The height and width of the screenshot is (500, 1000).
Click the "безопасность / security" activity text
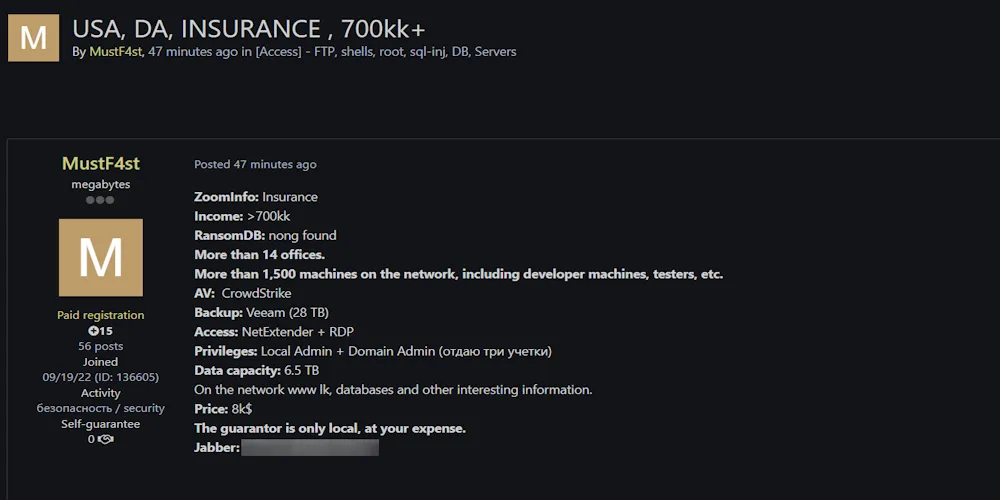click(x=100, y=408)
